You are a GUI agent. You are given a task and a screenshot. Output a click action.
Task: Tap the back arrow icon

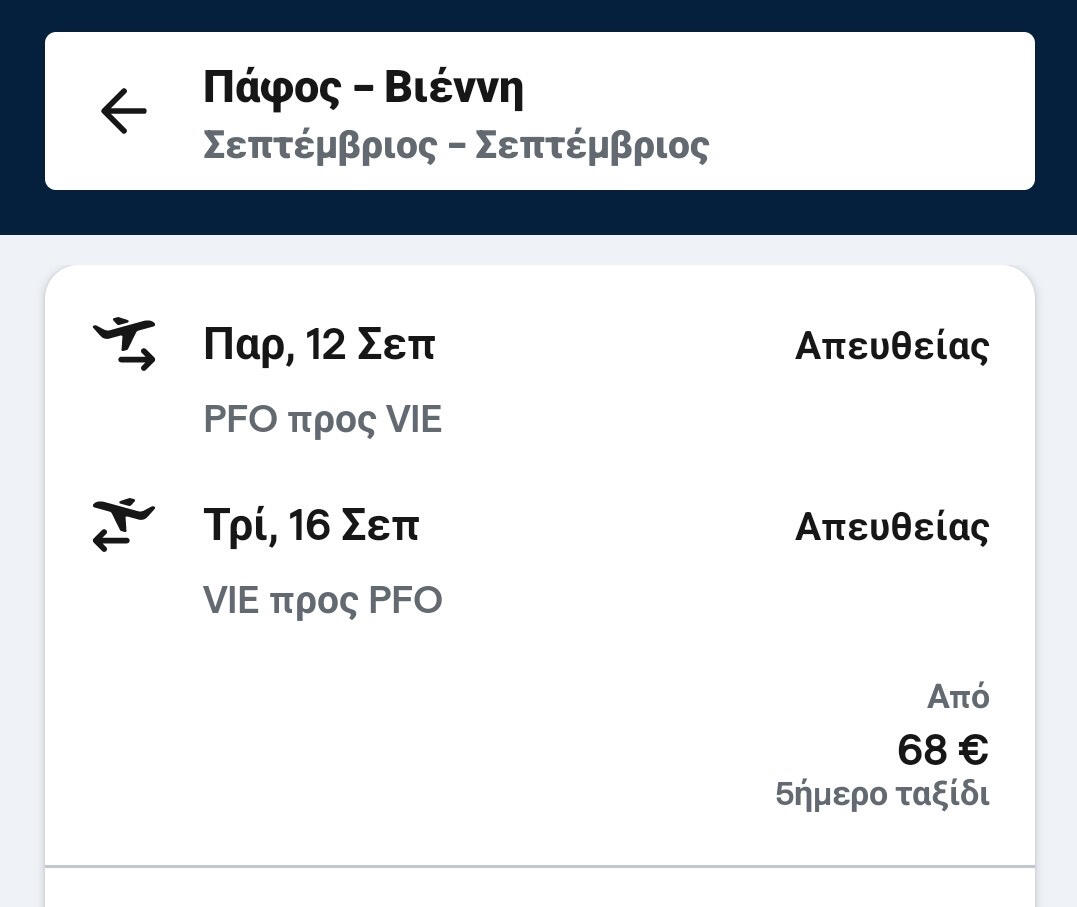click(123, 111)
